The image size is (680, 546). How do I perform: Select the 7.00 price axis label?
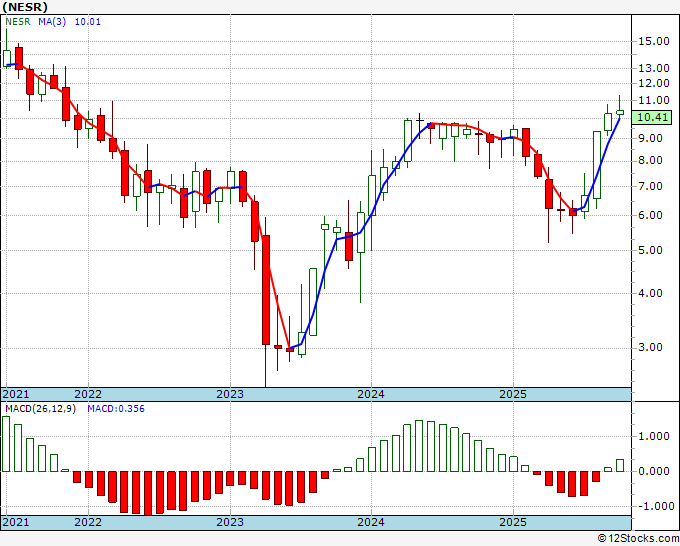tap(650, 187)
